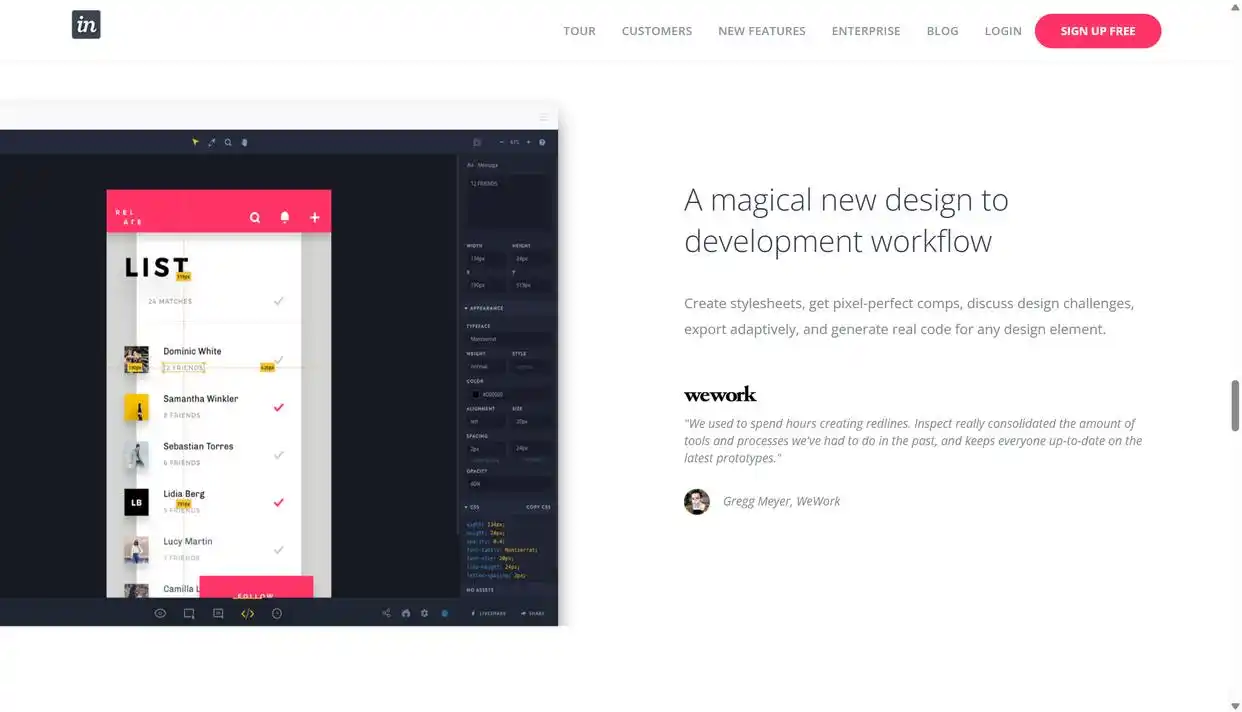
Task: Toggle the checkmark beside Lidia Berg
Action: [278, 502]
